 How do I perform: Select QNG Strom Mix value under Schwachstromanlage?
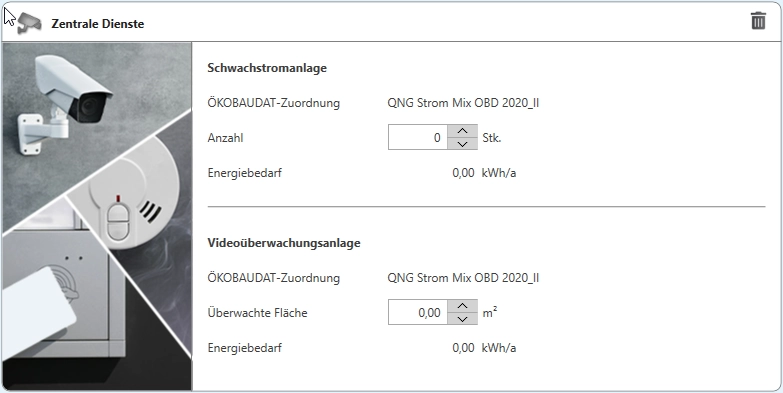463,103
